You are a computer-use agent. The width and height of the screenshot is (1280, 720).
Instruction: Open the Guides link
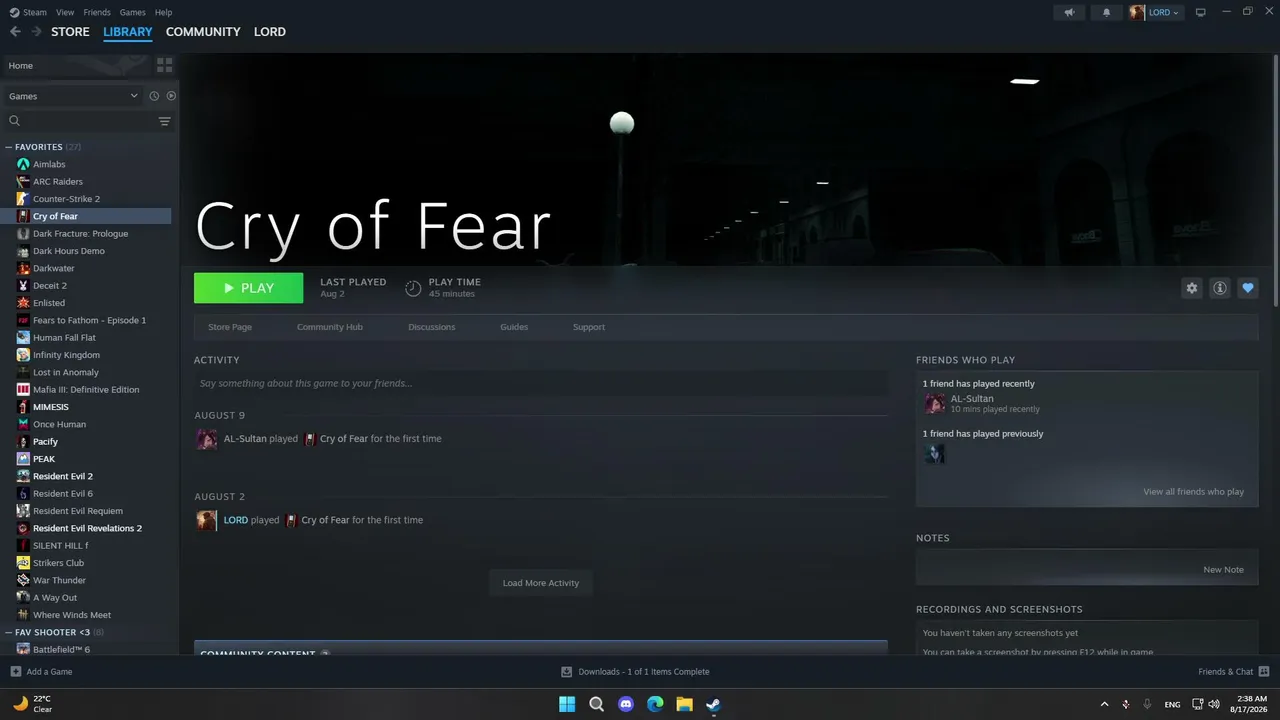pos(514,327)
